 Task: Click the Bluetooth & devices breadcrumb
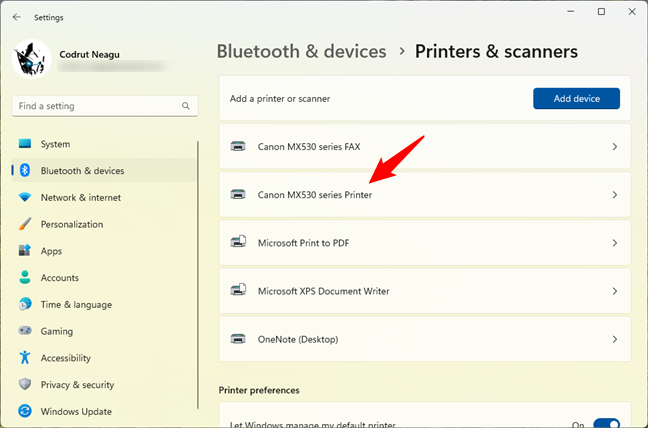tap(302, 51)
